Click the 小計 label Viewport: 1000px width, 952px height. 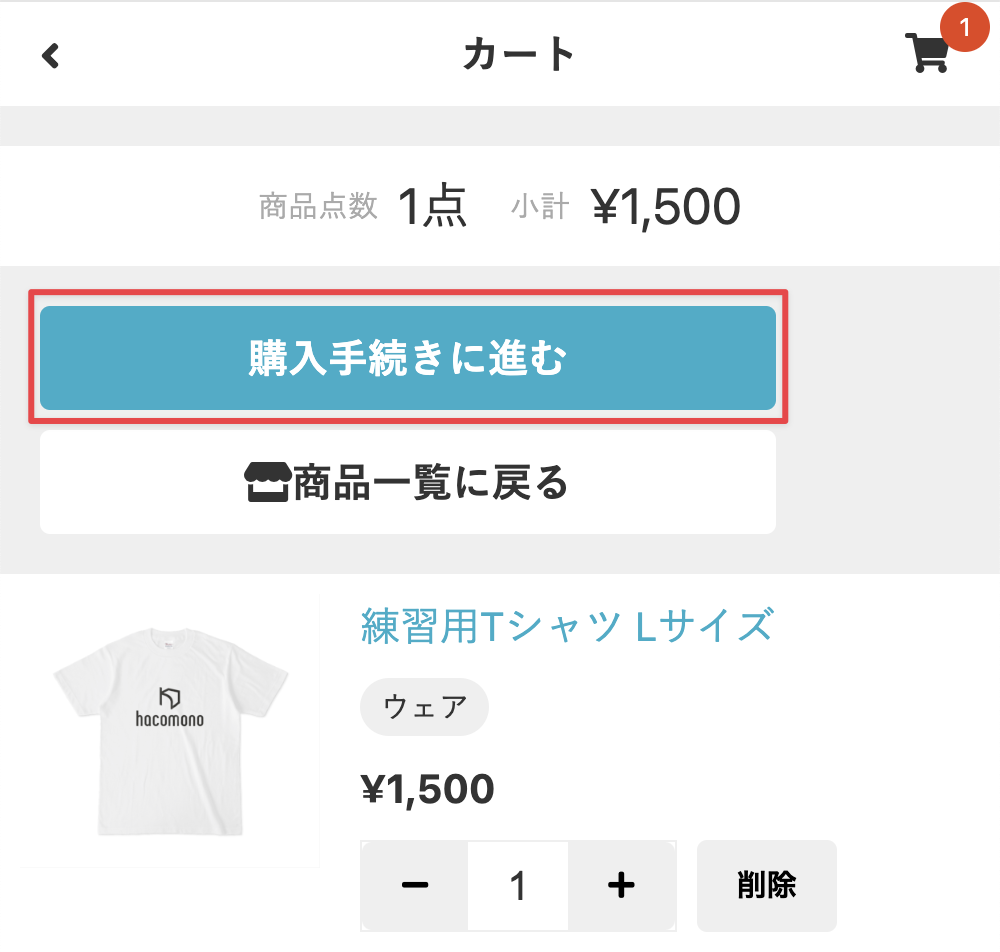coord(540,207)
